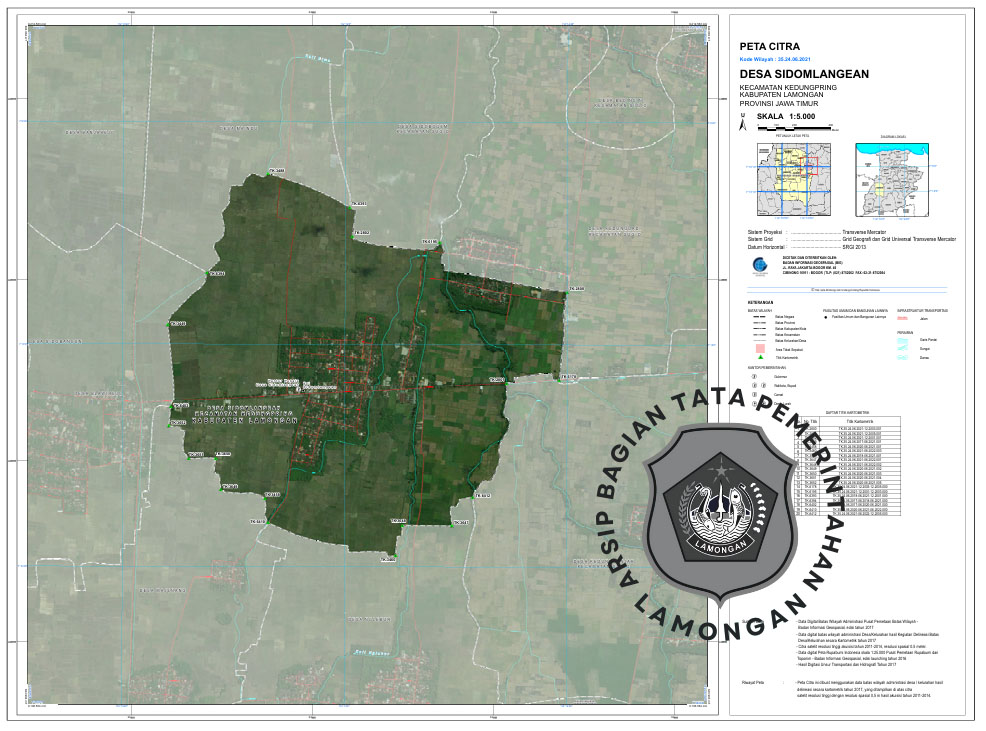Click the Jalan road symbol in legend
The image size is (986, 731).
(x=902, y=318)
